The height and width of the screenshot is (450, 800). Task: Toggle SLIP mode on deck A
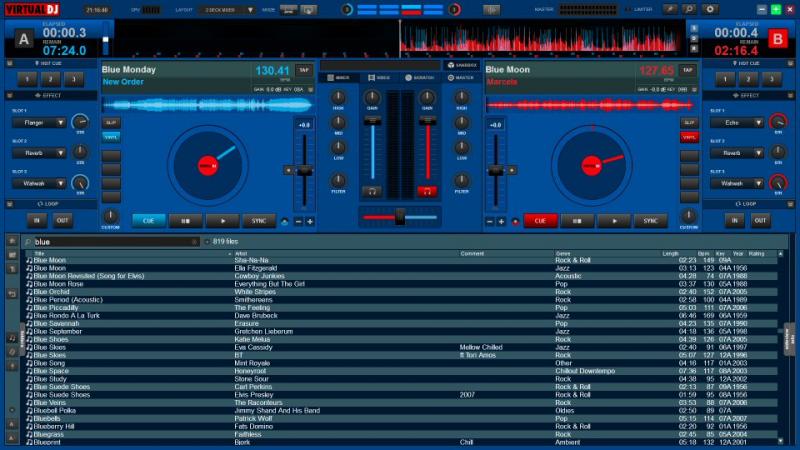coord(111,123)
